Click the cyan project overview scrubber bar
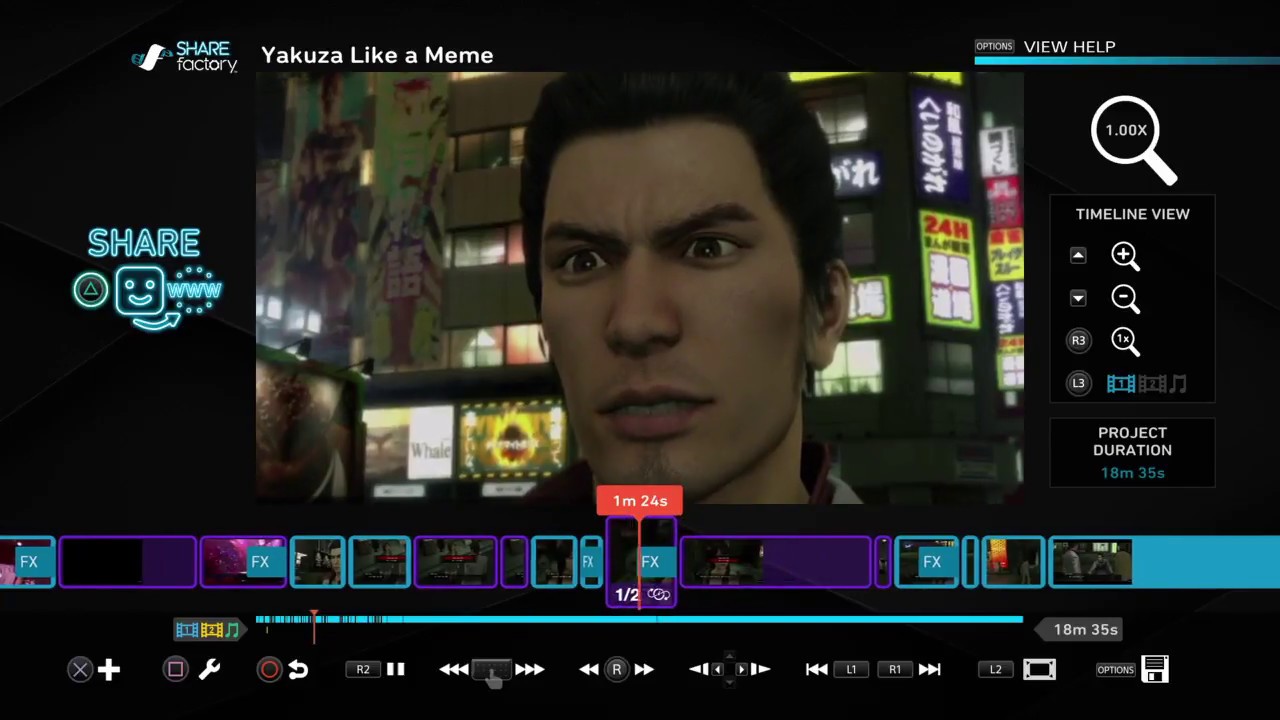 pos(639,621)
